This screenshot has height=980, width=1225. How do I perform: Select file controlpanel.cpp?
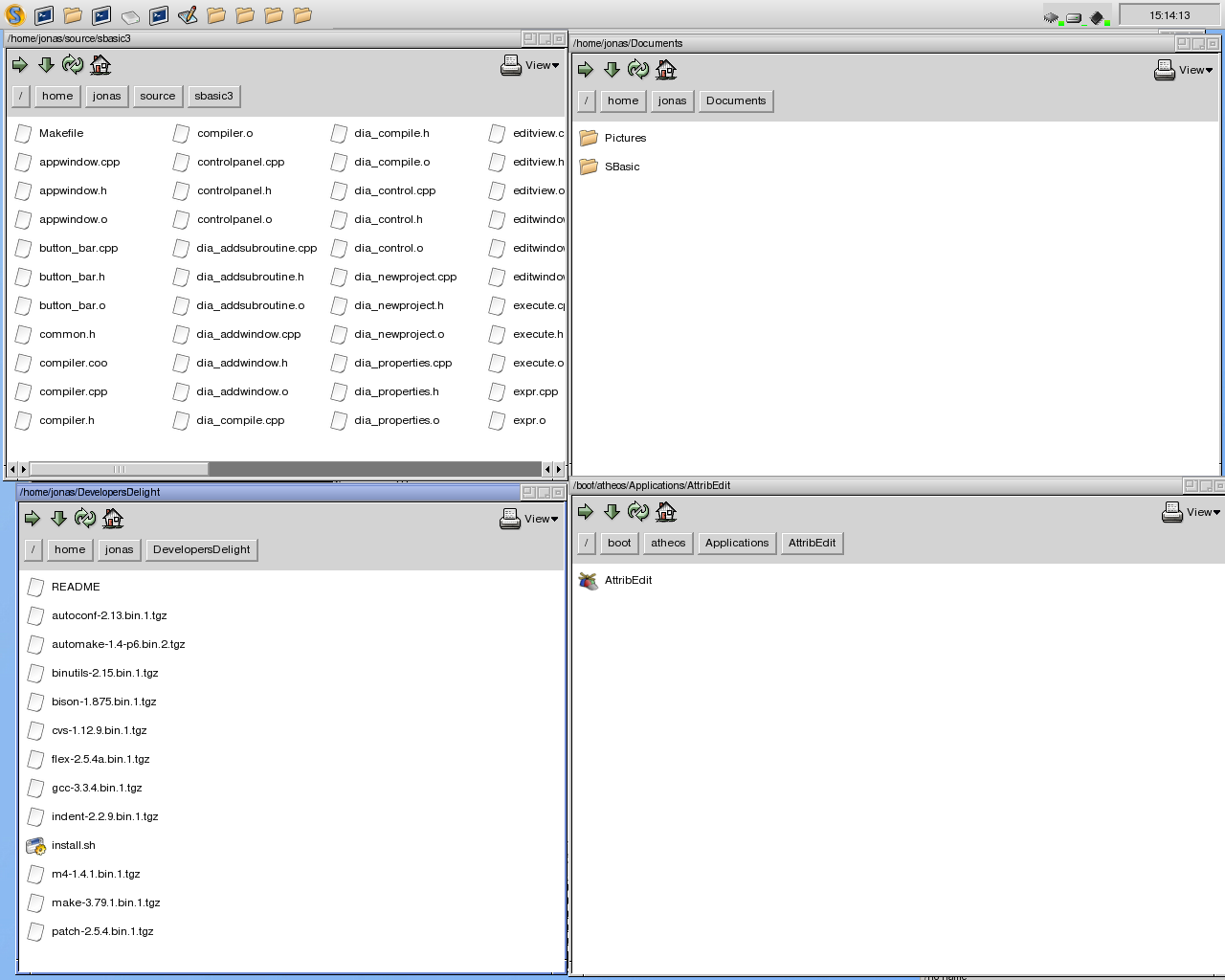[x=229, y=162]
